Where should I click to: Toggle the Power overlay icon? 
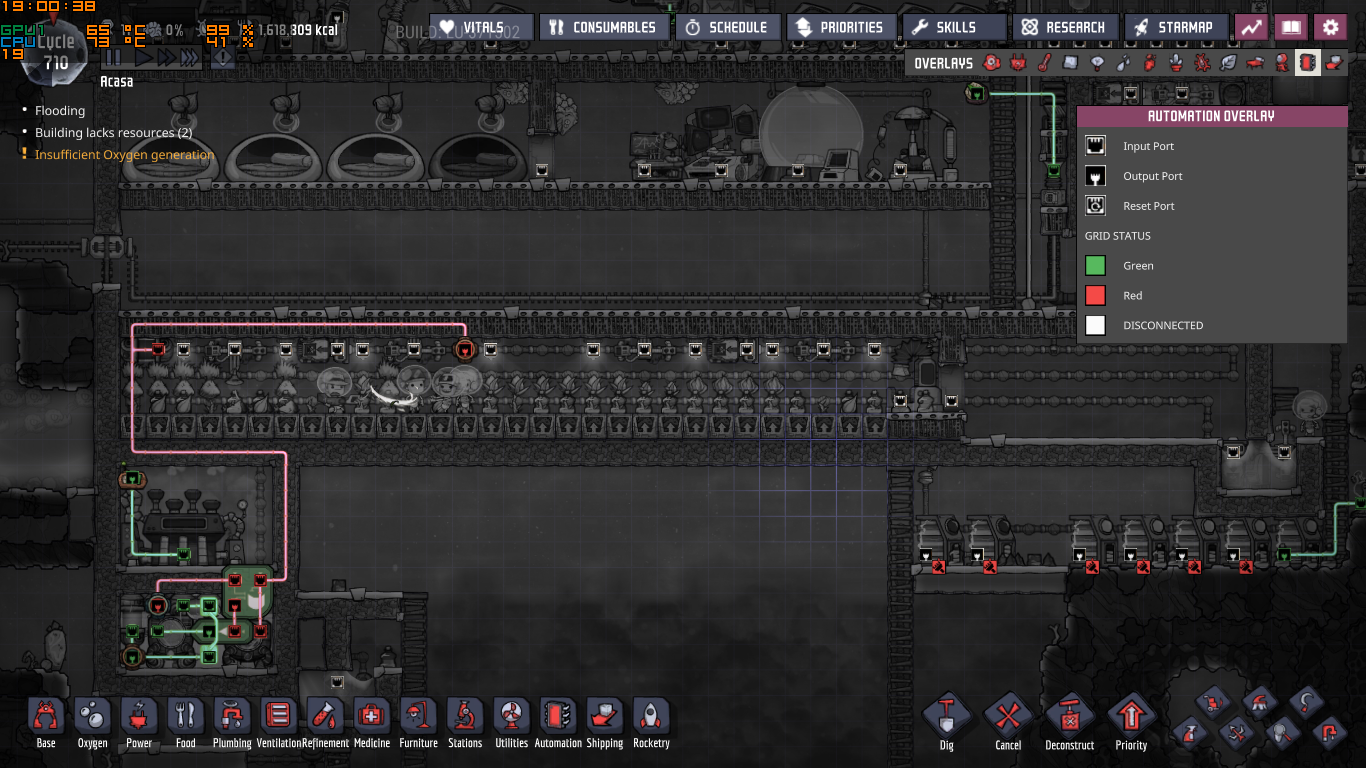coord(1018,63)
